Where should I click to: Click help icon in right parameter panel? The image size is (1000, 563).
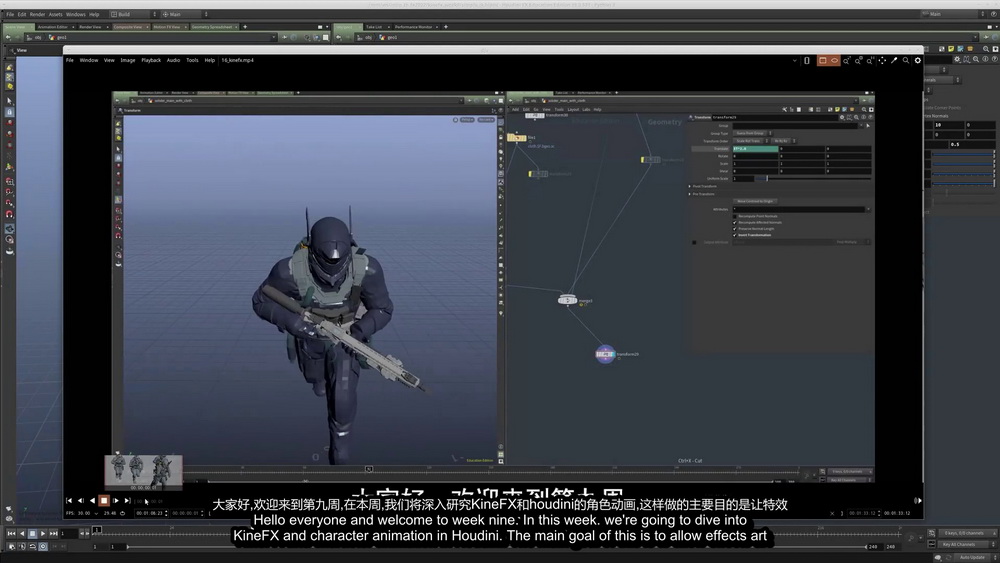(994, 59)
